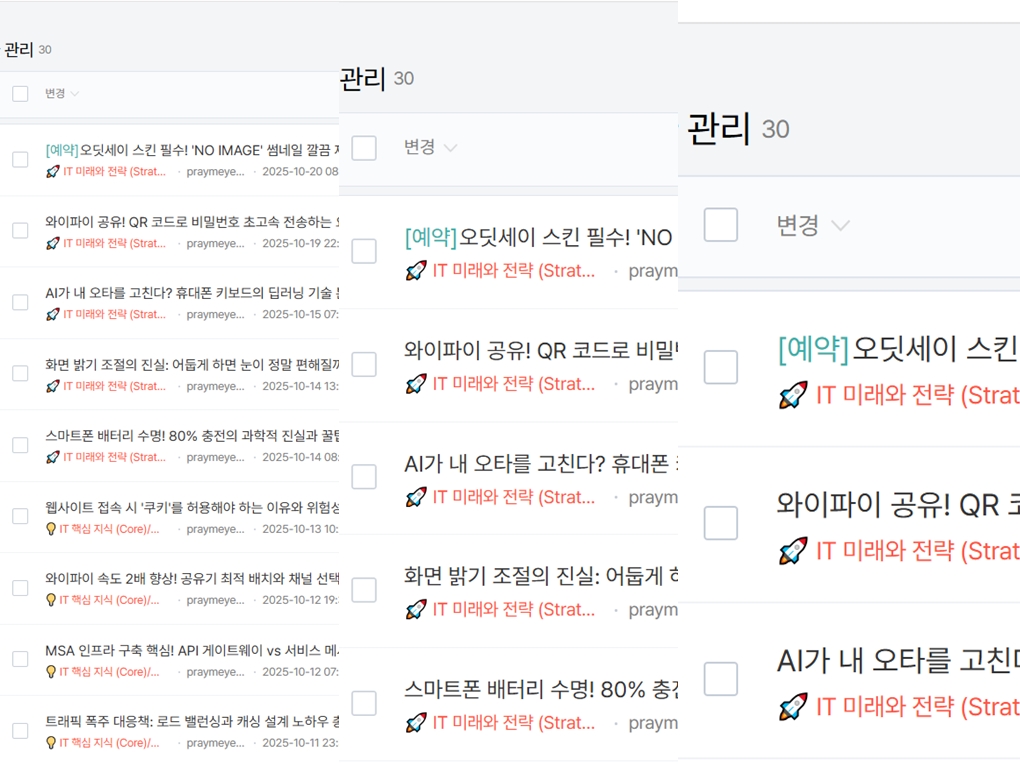Open the post 트래픽 폭주 대응책: 로드 밸런싱
The width and height of the screenshot is (1020, 764).
[x=193, y=721]
